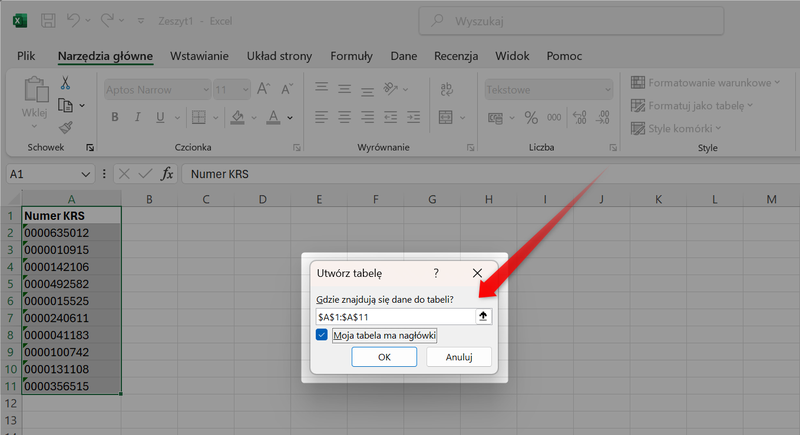Open the Plik menu
This screenshot has height=435, width=800.
pos(26,56)
